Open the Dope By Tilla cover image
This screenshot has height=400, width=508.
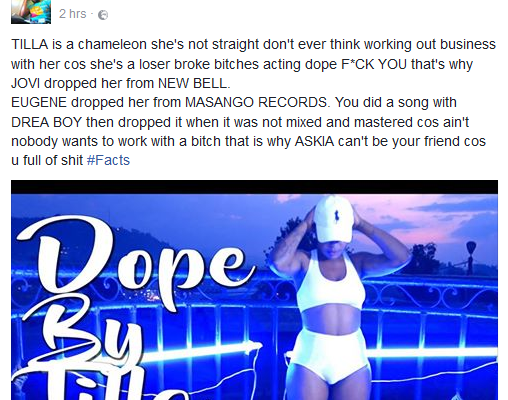click(254, 290)
